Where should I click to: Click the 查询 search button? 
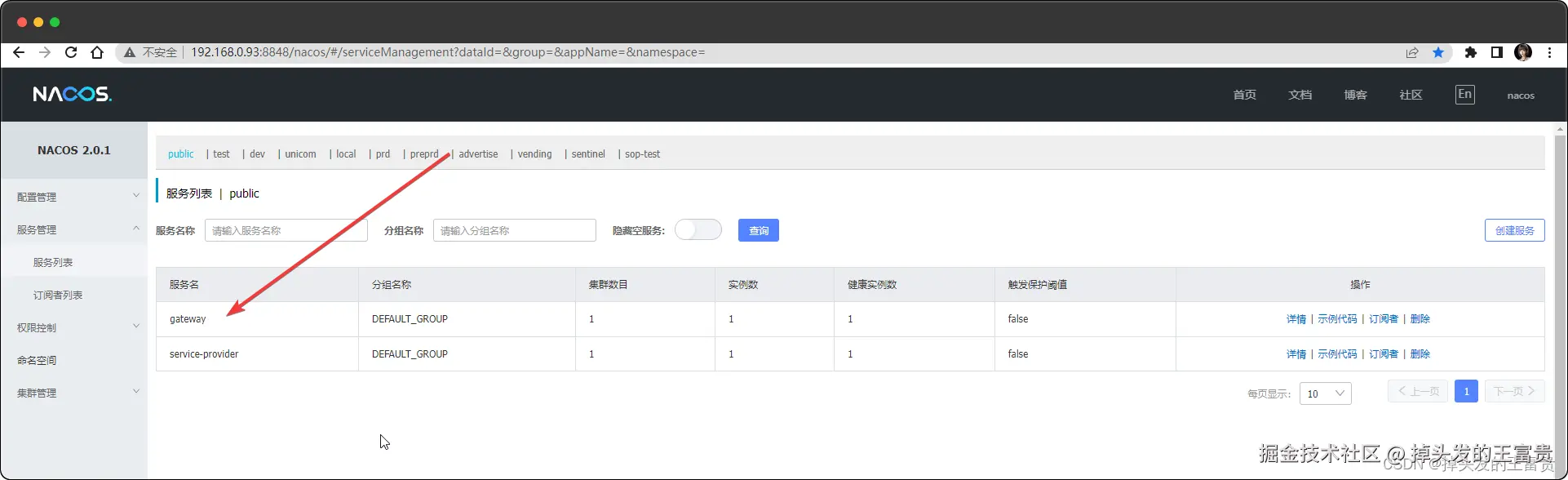(759, 230)
